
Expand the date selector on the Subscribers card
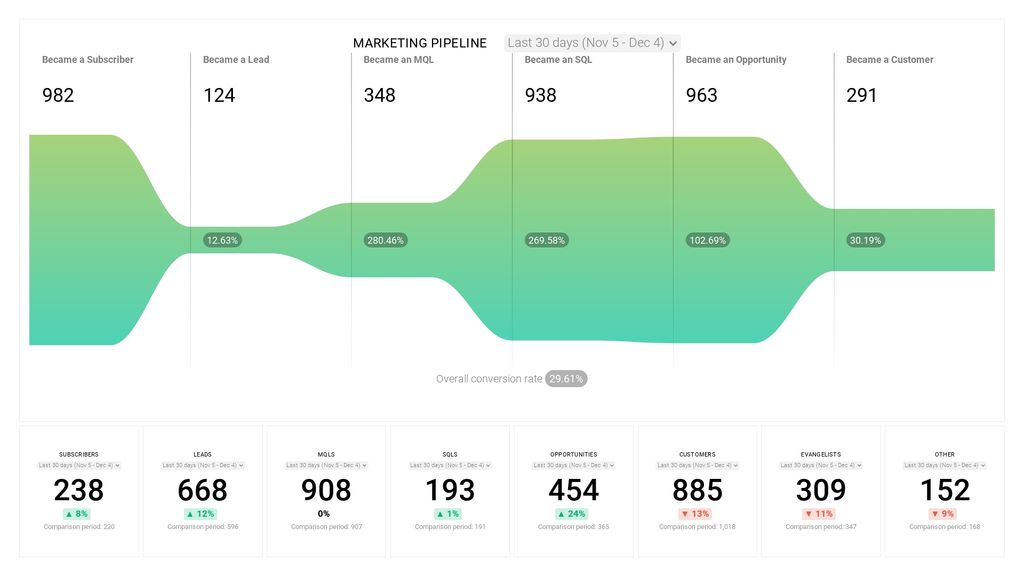pyautogui.click(x=78, y=465)
